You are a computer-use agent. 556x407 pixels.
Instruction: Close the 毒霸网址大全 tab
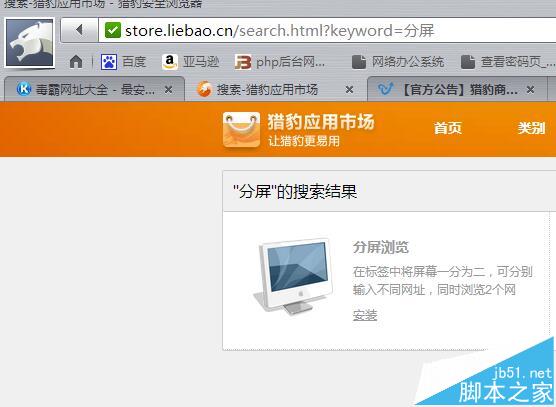[x=169, y=90]
